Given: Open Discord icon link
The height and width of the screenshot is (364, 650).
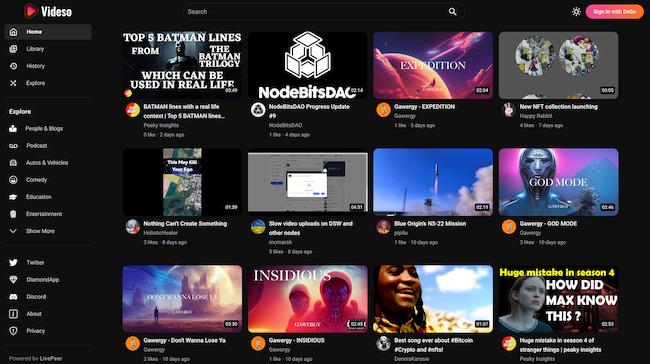Looking at the screenshot, I should click(x=13, y=297).
